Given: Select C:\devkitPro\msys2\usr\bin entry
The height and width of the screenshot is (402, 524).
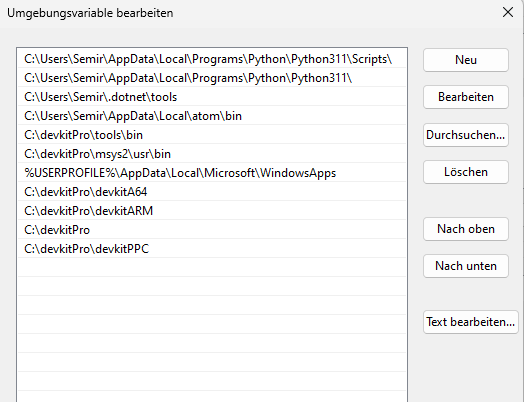Looking at the screenshot, I should click(x=212, y=154).
